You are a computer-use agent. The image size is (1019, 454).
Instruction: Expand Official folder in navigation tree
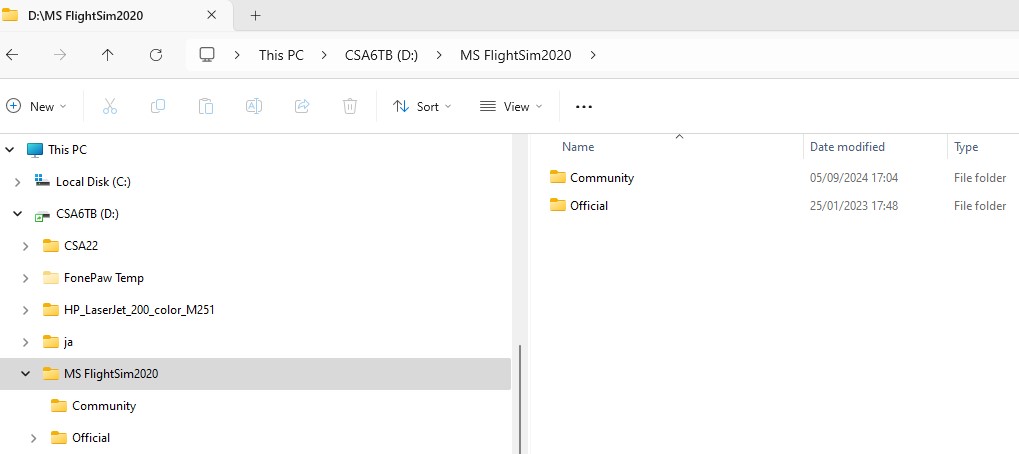coord(33,438)
